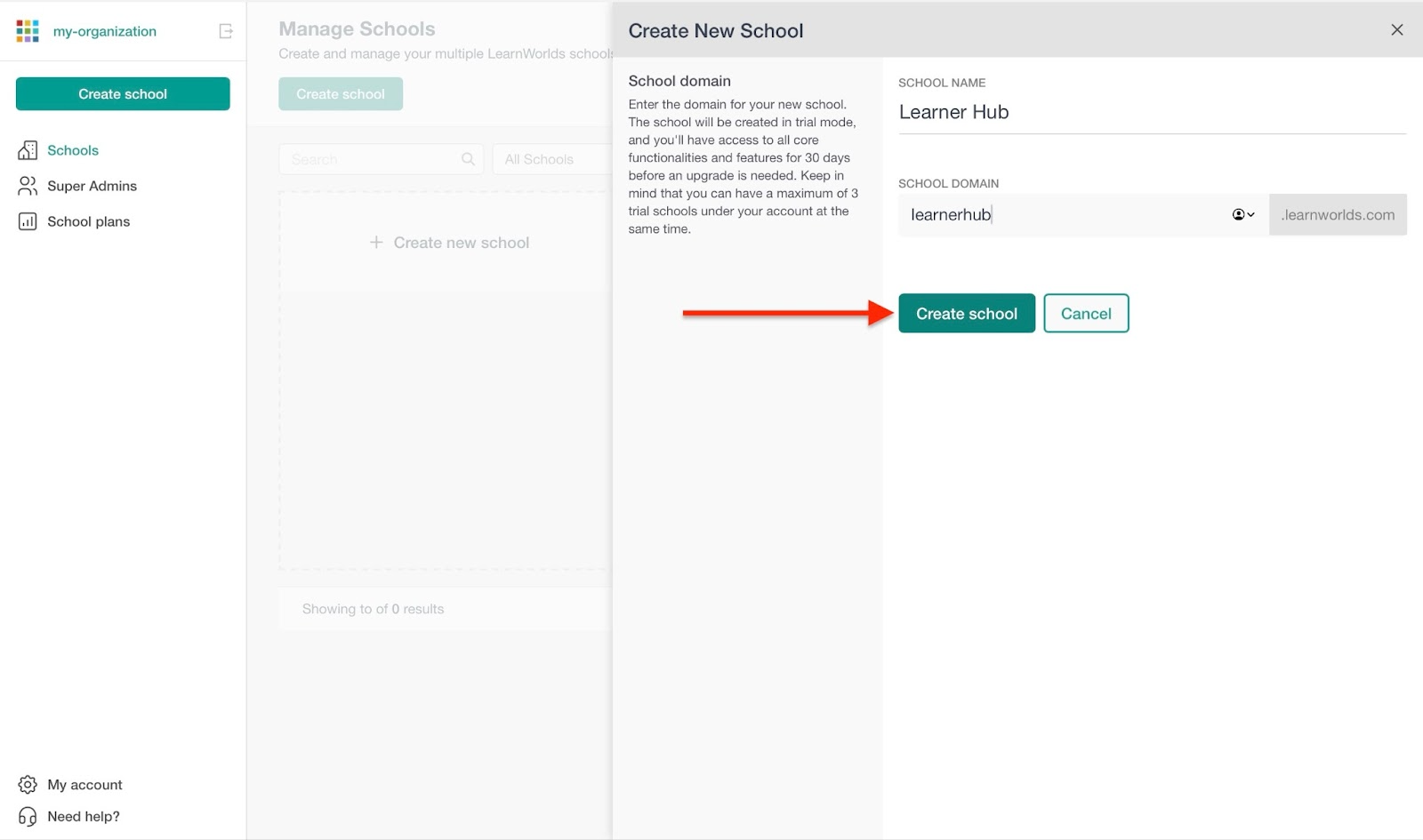The width and height of the screenshot is (1423, 840).
Task: Click the School Name input field
Action: pyautogui.click(x=1152, y=113)
